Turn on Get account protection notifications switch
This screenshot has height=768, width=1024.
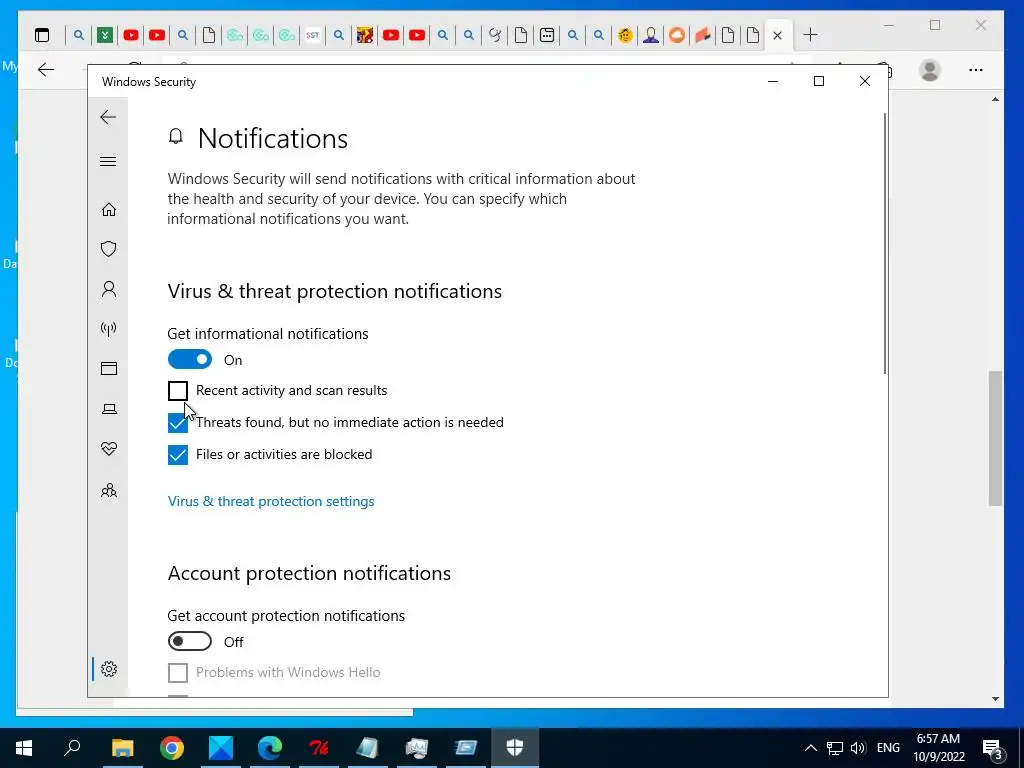pyautogui.click(x=190, y=641)
